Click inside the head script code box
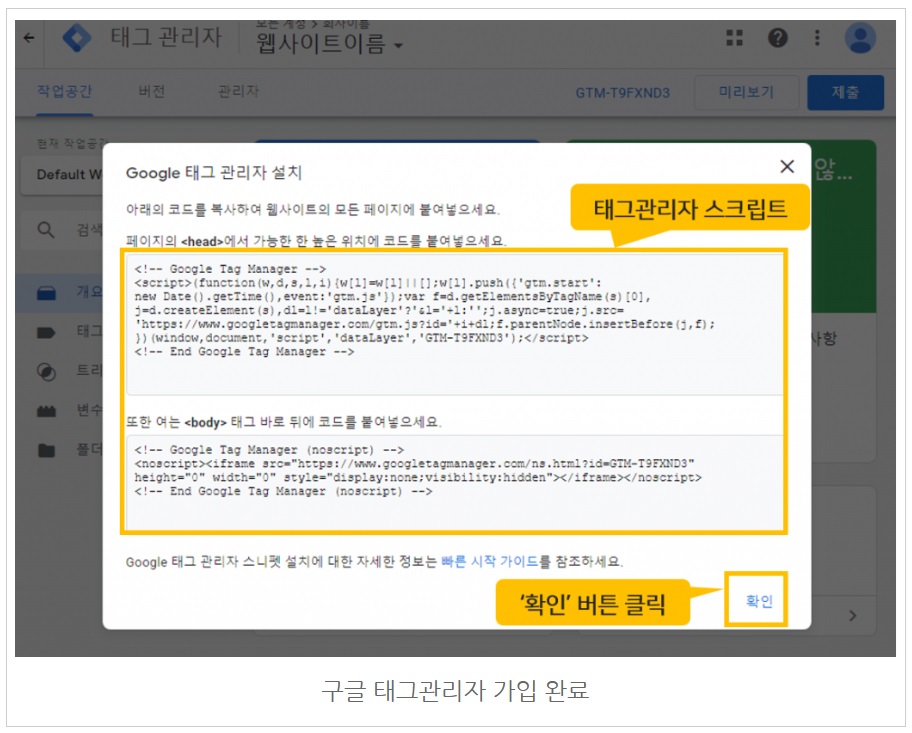912x733 pixels. (x=454, y=325)
